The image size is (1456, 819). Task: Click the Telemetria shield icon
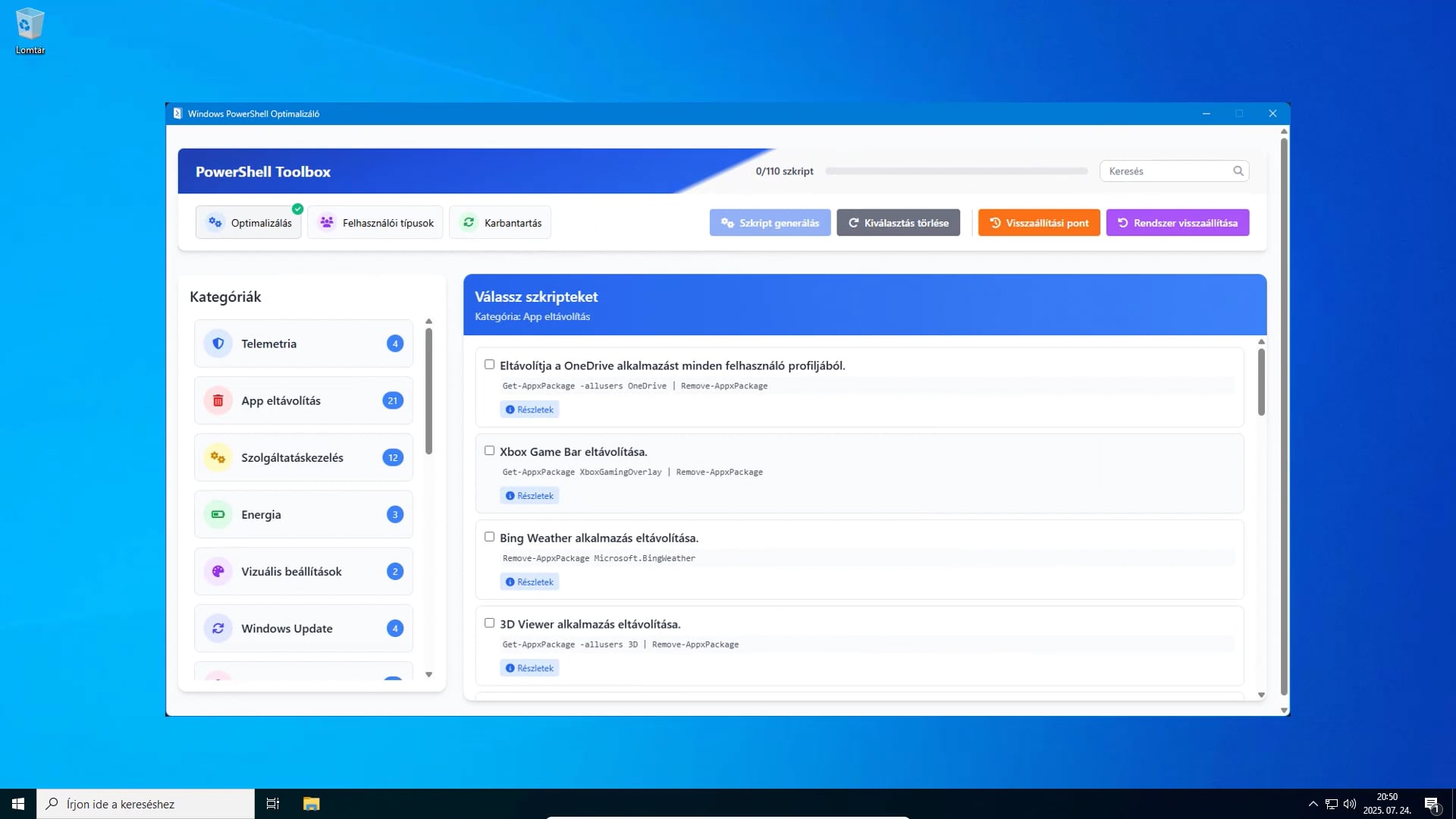pos(218,344)
